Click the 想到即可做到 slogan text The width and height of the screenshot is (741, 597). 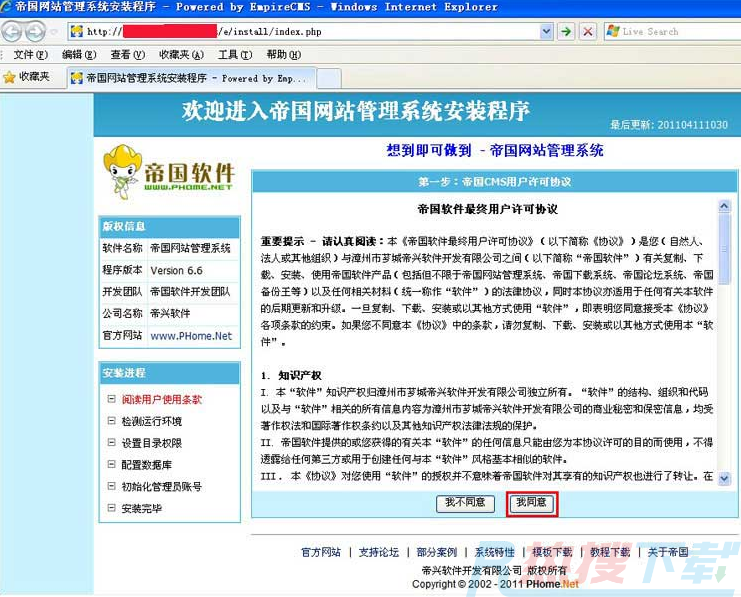pos(429,150)
